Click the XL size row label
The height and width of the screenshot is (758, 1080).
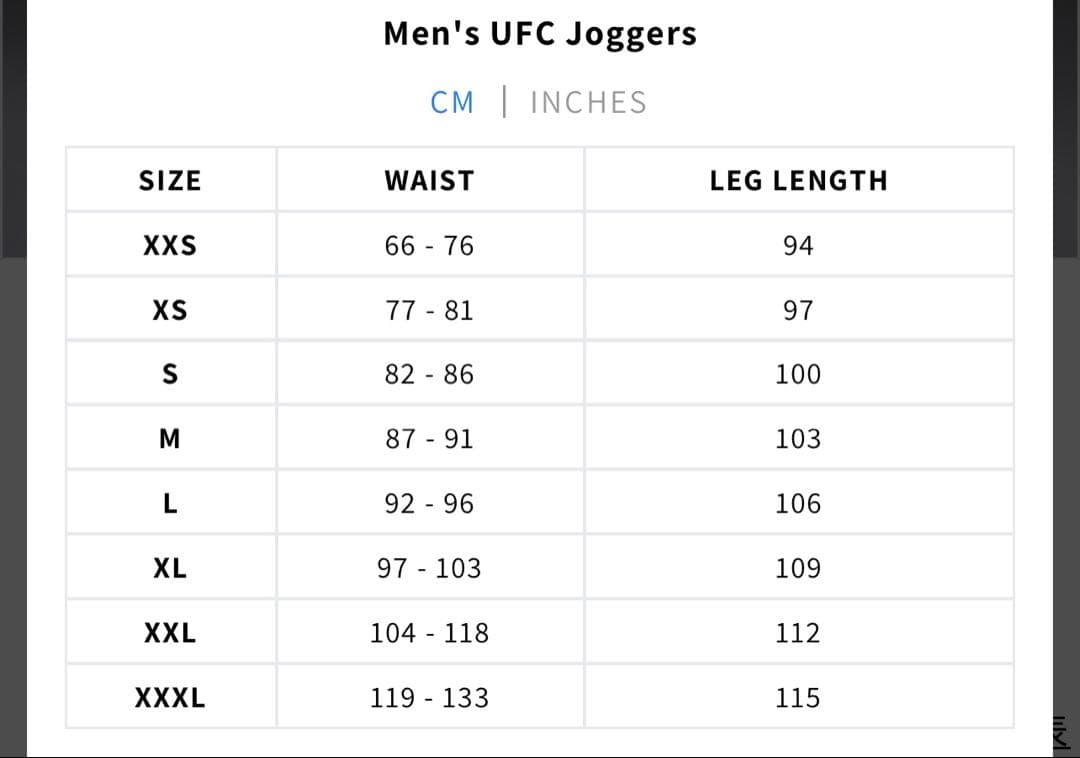170,569
